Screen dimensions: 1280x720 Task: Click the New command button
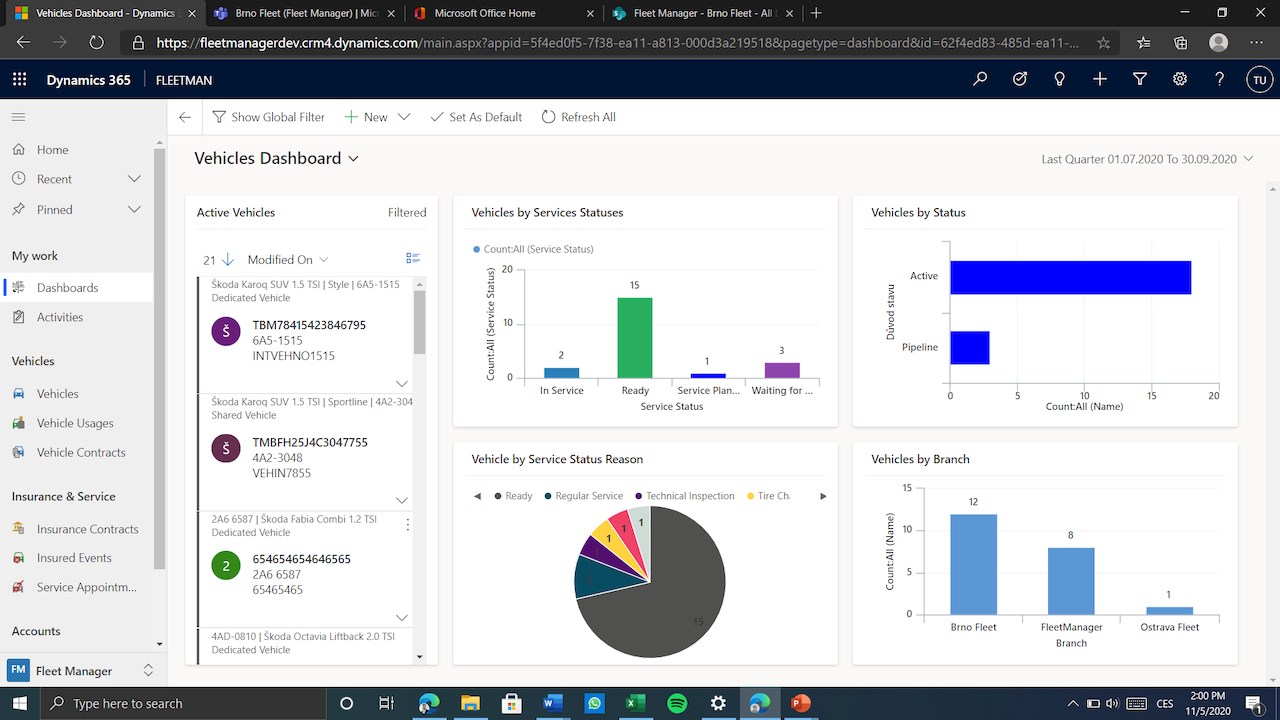pos(365,117)
